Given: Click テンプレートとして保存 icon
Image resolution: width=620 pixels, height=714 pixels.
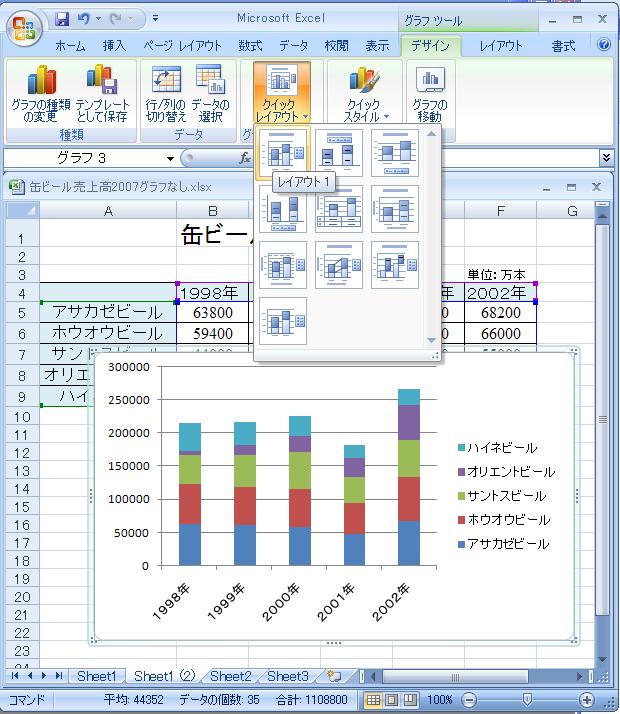Looking at the screenshot, I should point(102,94).
